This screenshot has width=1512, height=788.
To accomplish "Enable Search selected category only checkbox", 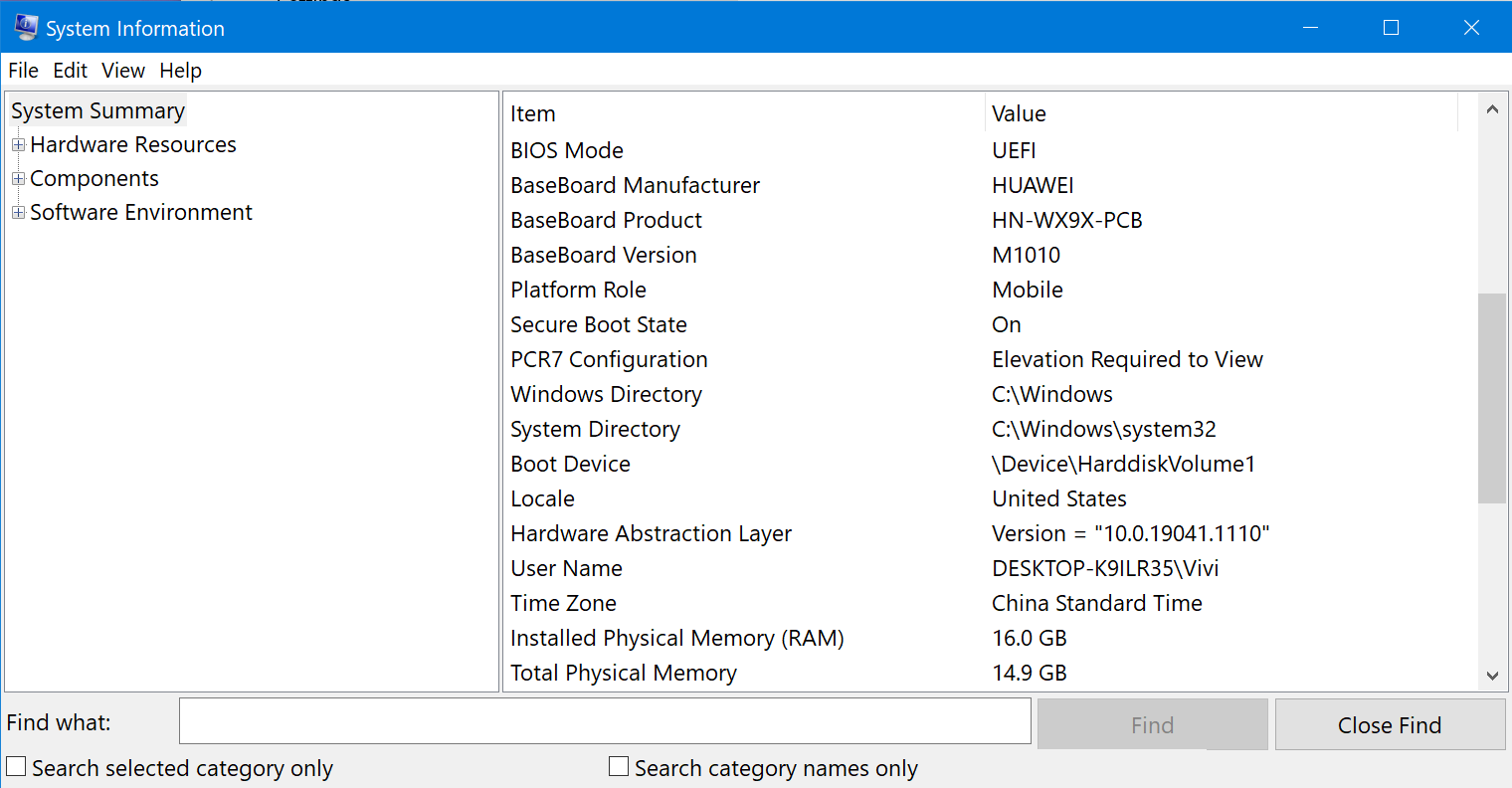I will [x=17, y=767].
